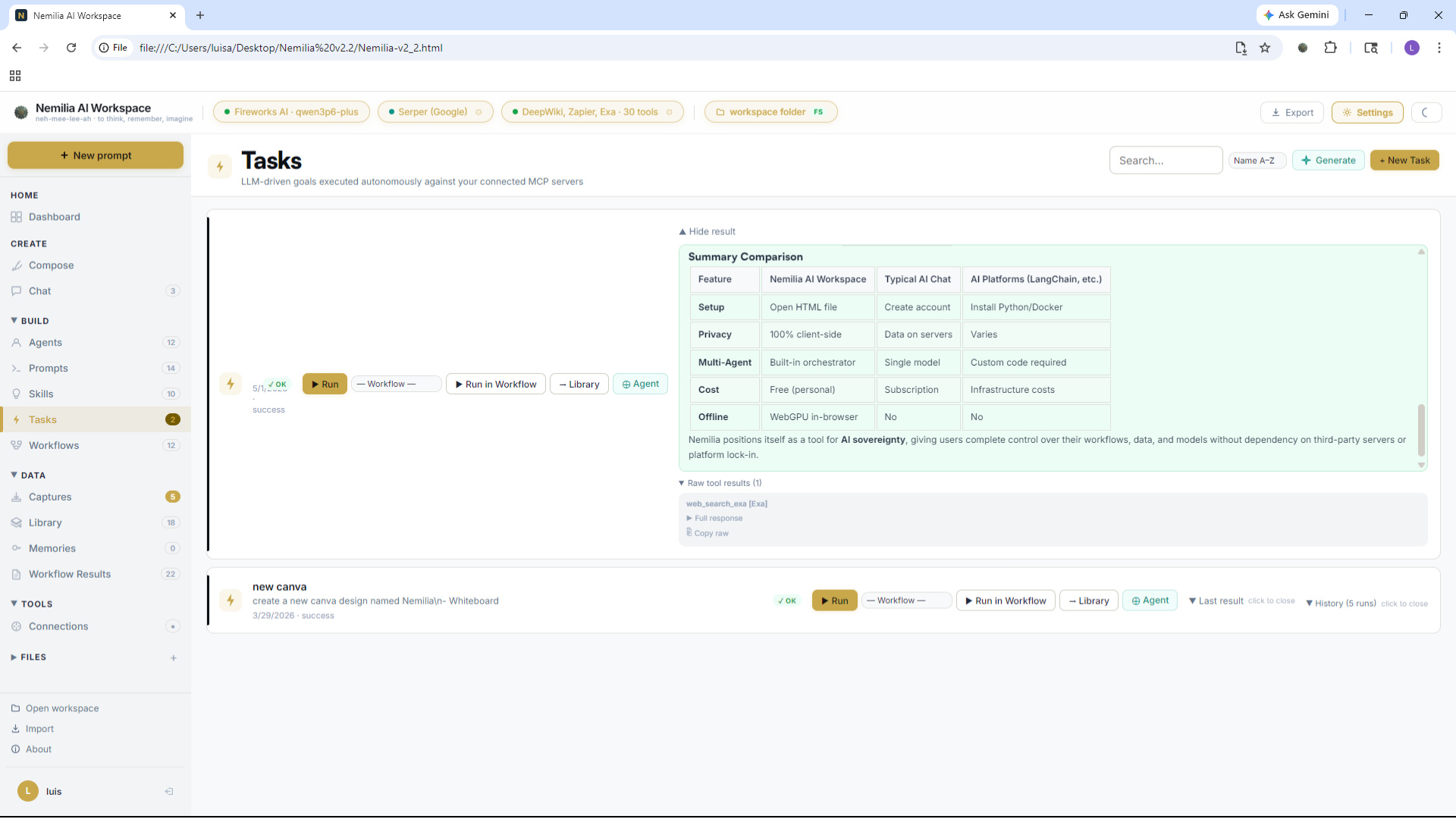Click the Search tasks input field

pos(1166,161)
